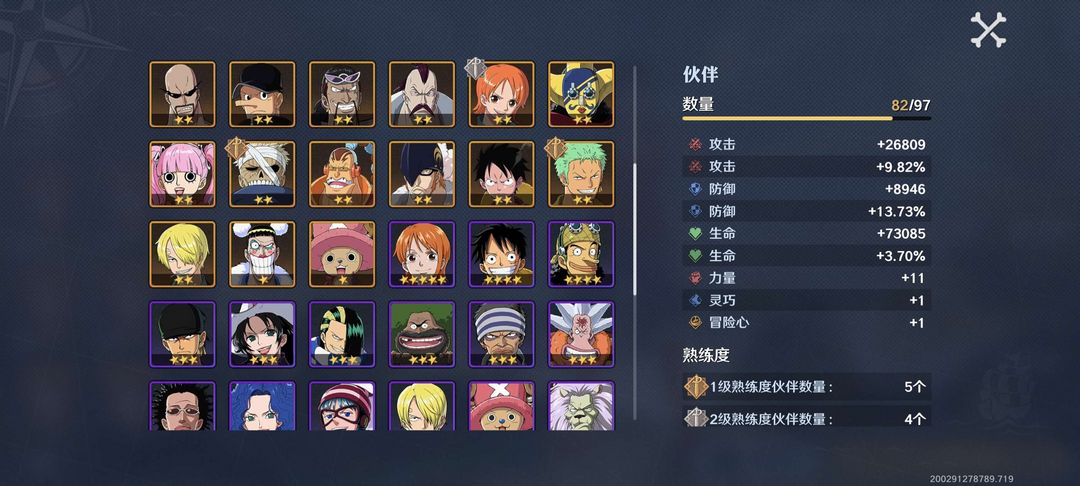Tap the 冒险心 adventure heart stat icon
Viewport: 1080px width, 486px height.
(x=695, y=322)
